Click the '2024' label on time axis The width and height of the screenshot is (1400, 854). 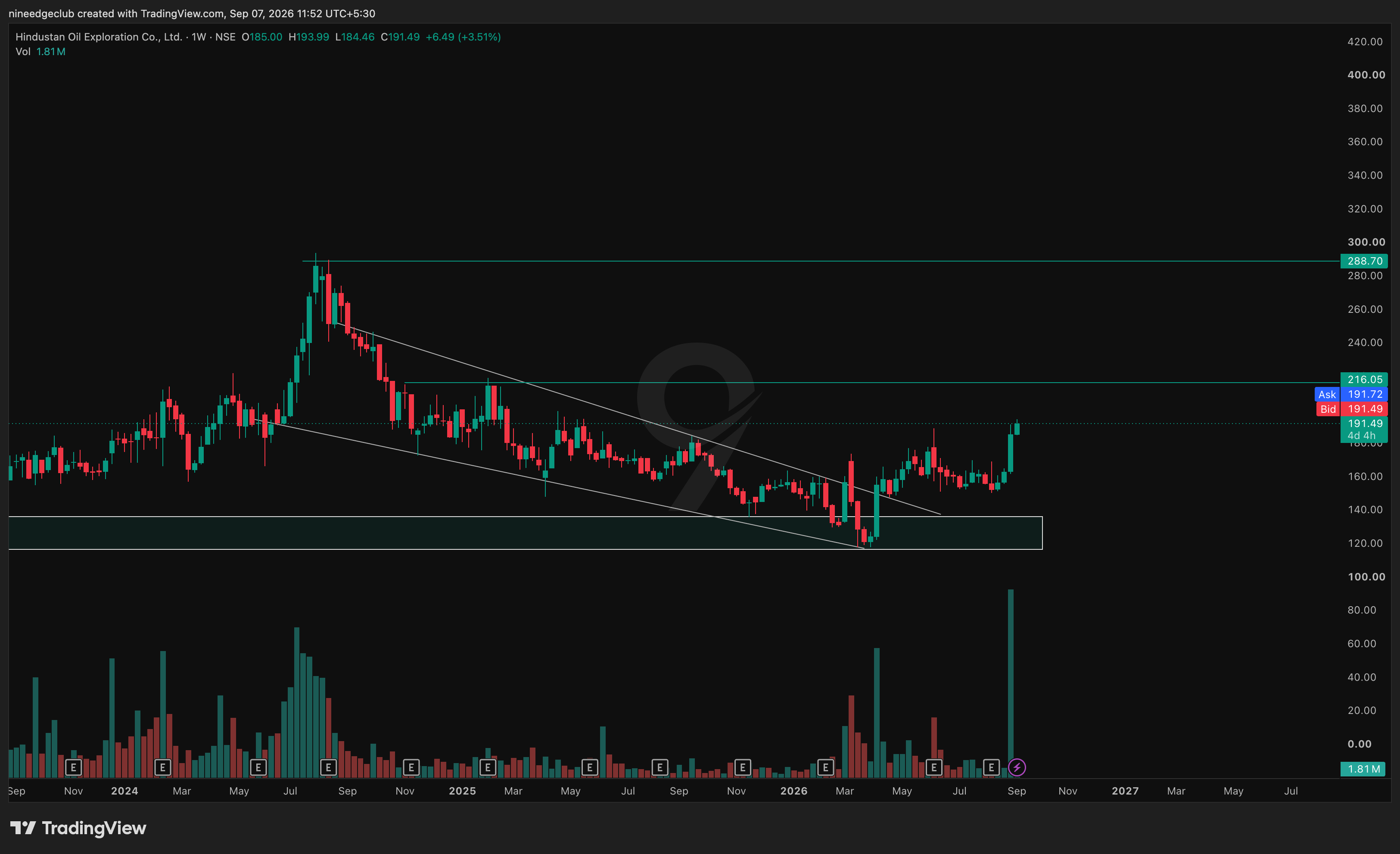pyautogui.click(x=124, y=790)
